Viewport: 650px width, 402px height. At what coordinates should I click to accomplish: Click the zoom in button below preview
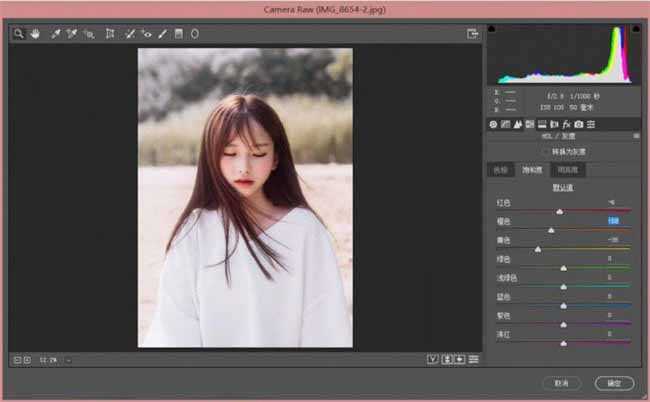click(x=27, y=360)
